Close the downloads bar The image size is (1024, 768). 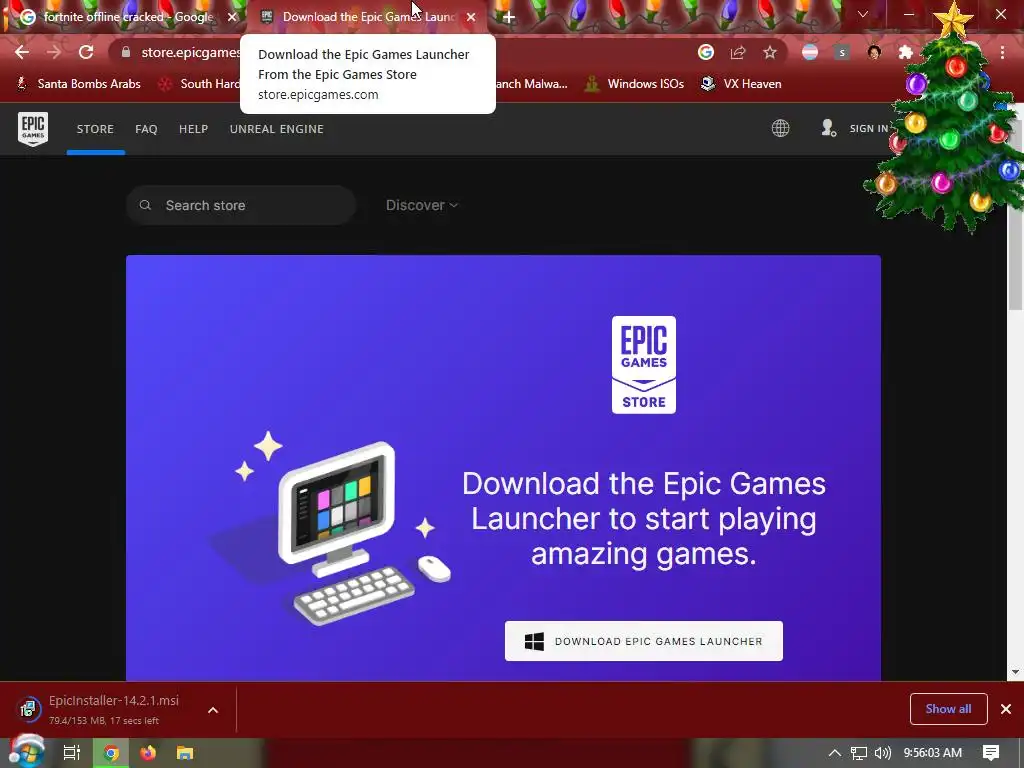(1006, 709)
